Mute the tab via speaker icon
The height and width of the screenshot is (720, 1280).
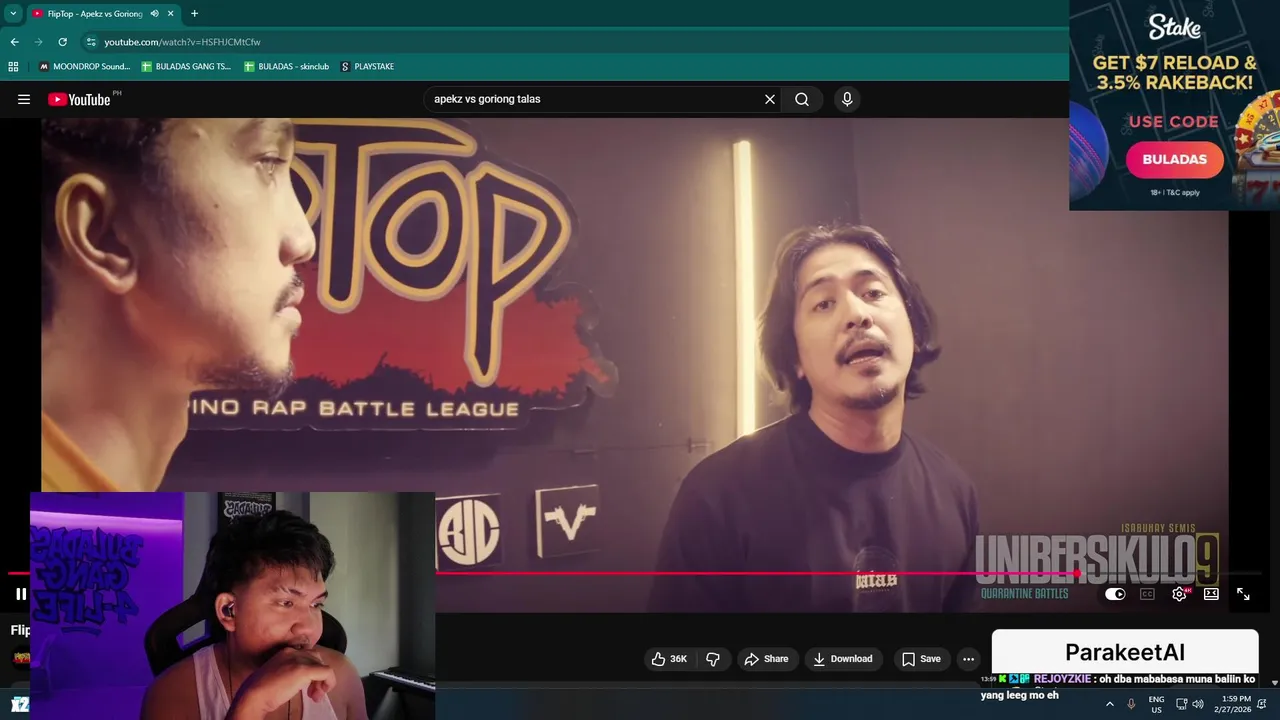(x=154, y=14)
